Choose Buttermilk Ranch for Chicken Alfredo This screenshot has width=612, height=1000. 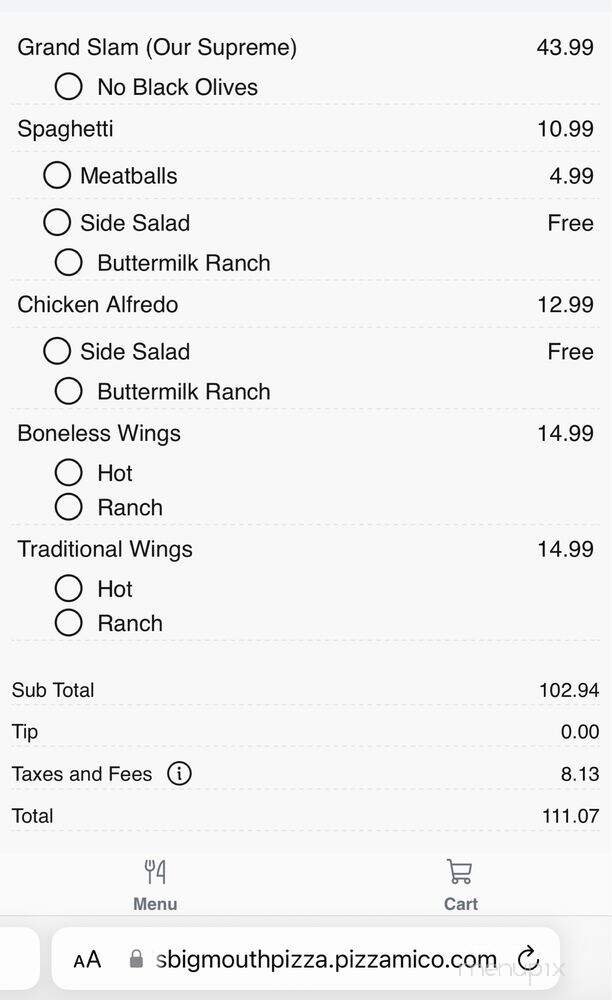pos(68,390)
